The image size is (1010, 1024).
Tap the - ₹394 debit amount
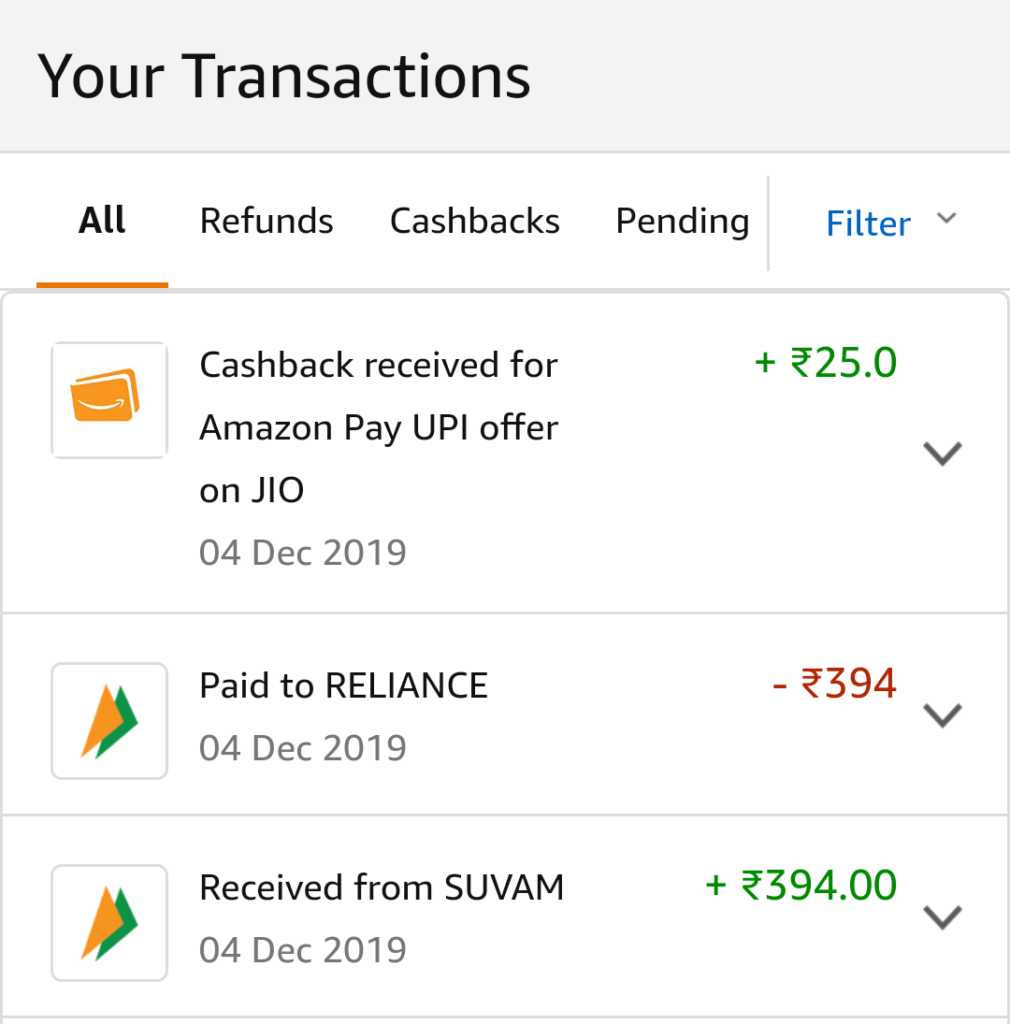pos(834,684)
